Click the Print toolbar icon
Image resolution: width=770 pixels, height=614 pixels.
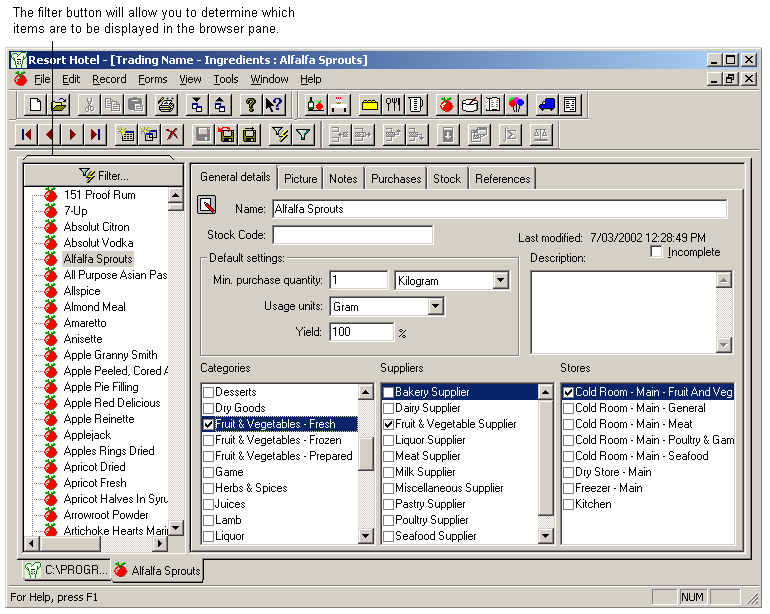[166, 105]
